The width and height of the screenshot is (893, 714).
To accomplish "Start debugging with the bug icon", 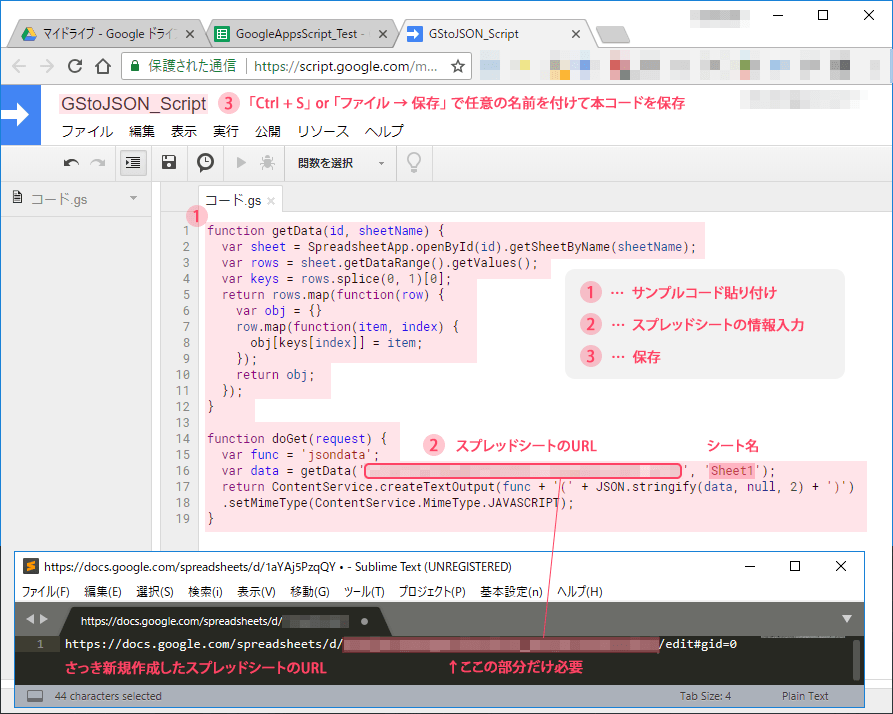I will click(x=267, y=163).
